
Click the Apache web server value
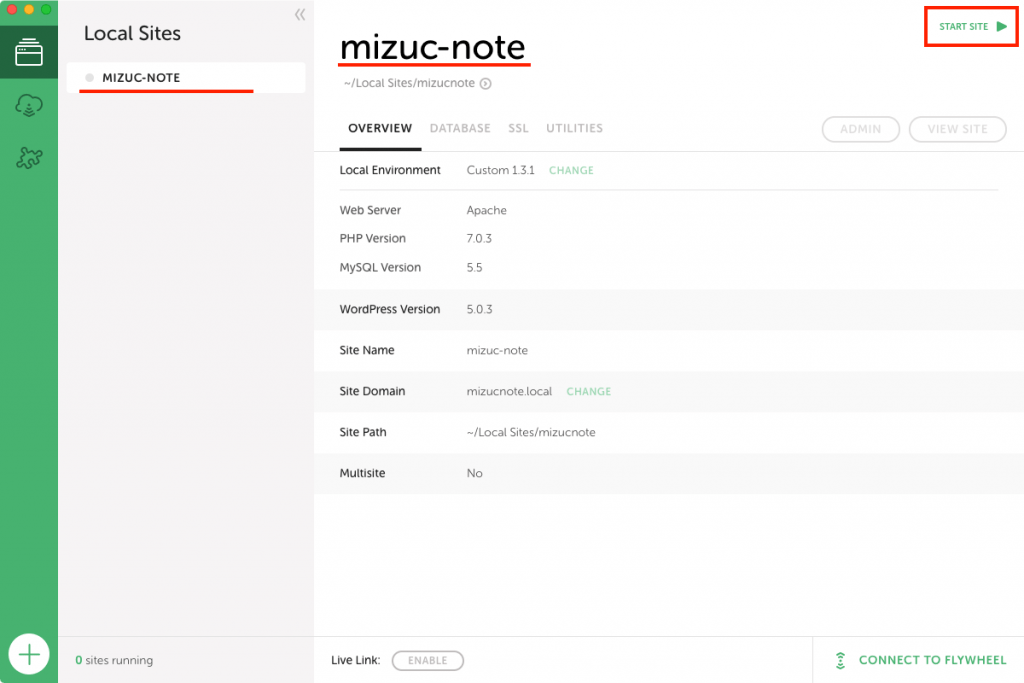pos(487,210)
